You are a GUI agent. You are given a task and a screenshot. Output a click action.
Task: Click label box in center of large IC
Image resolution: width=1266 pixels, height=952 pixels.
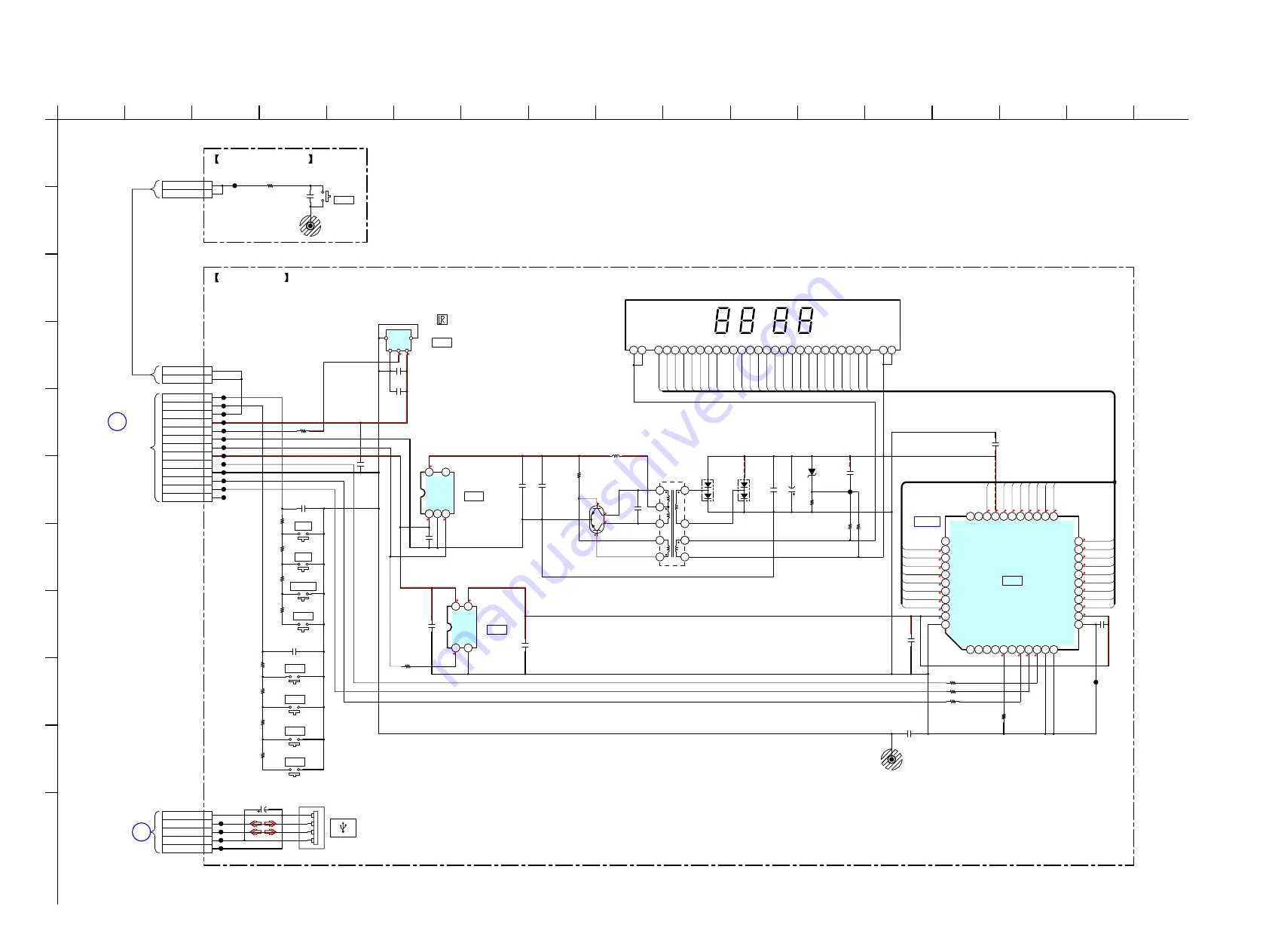[1012, 580]
